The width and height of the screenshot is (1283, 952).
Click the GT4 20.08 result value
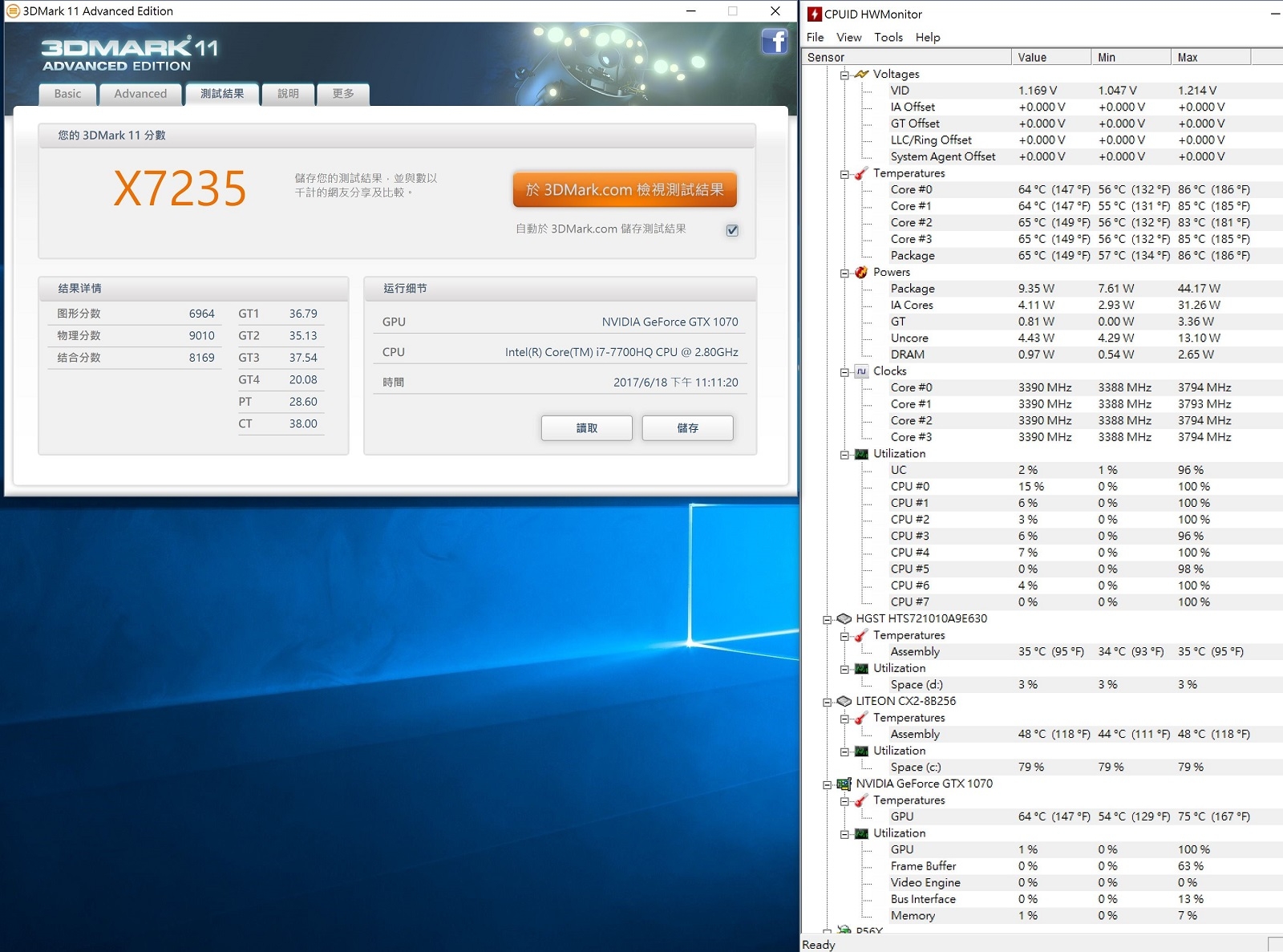click(x=303, y=380)
